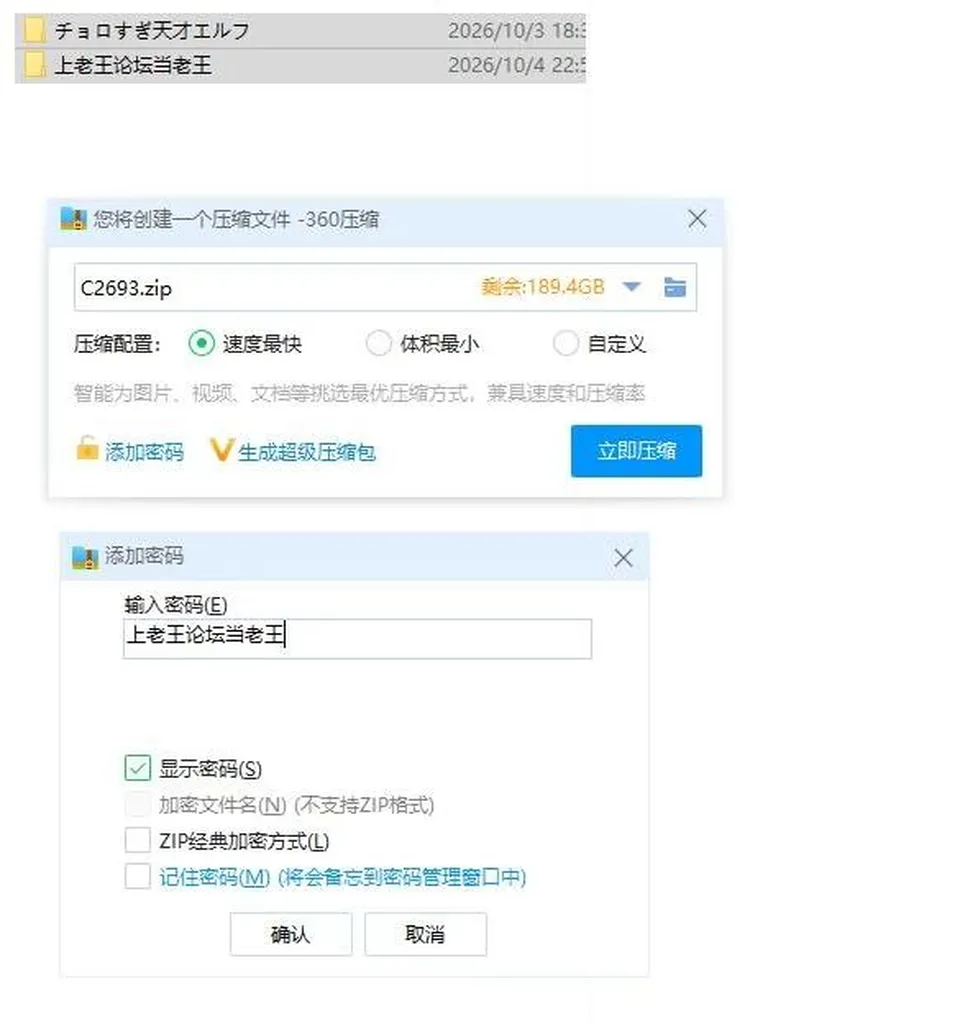Click the browse folder icon beside C2693.zip

(674, 287)
